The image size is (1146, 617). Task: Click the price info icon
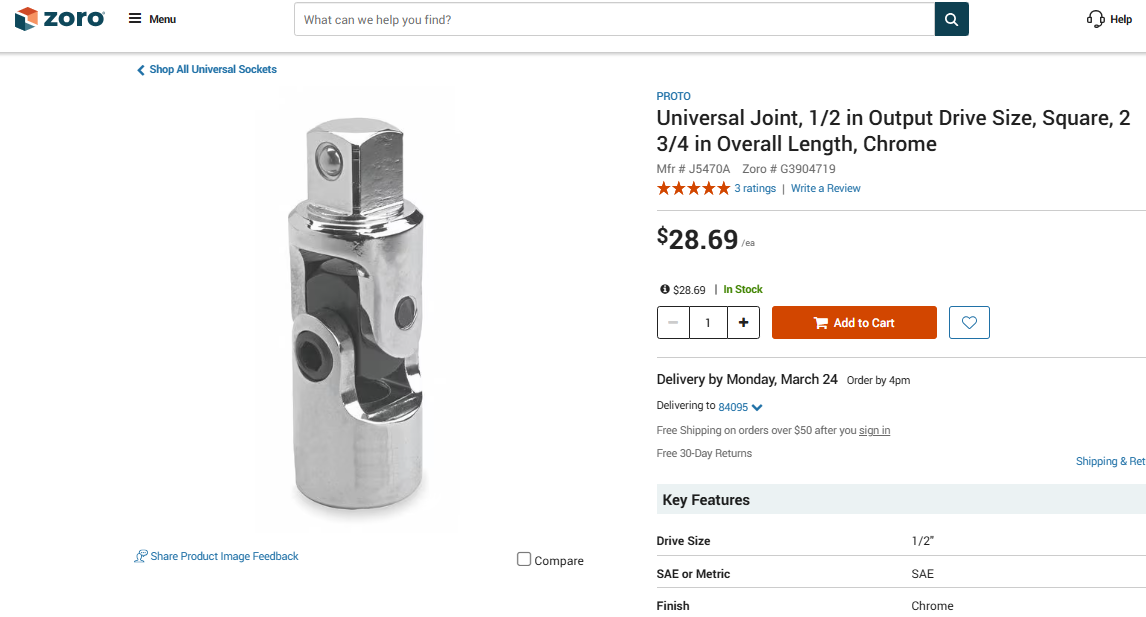point(665,289)
